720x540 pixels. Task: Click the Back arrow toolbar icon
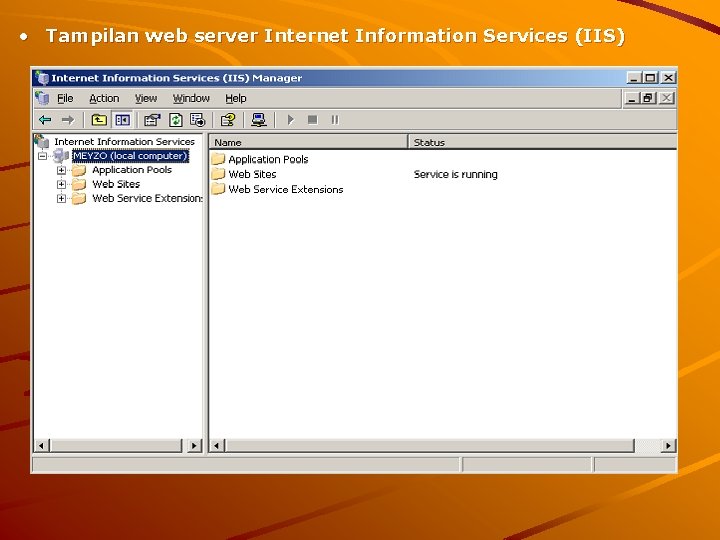point(45,120)
